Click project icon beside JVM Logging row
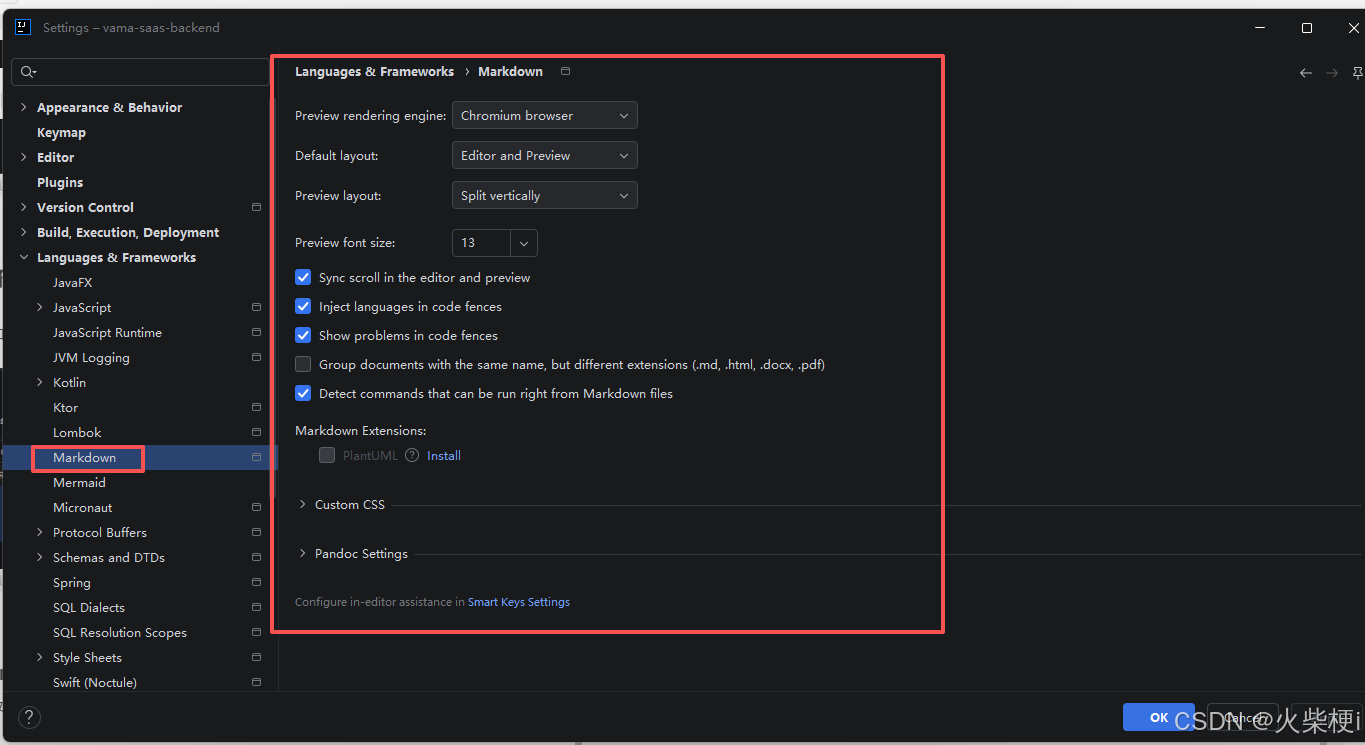The width and height of the screenshot is (1365, 745). click(256, 357)
